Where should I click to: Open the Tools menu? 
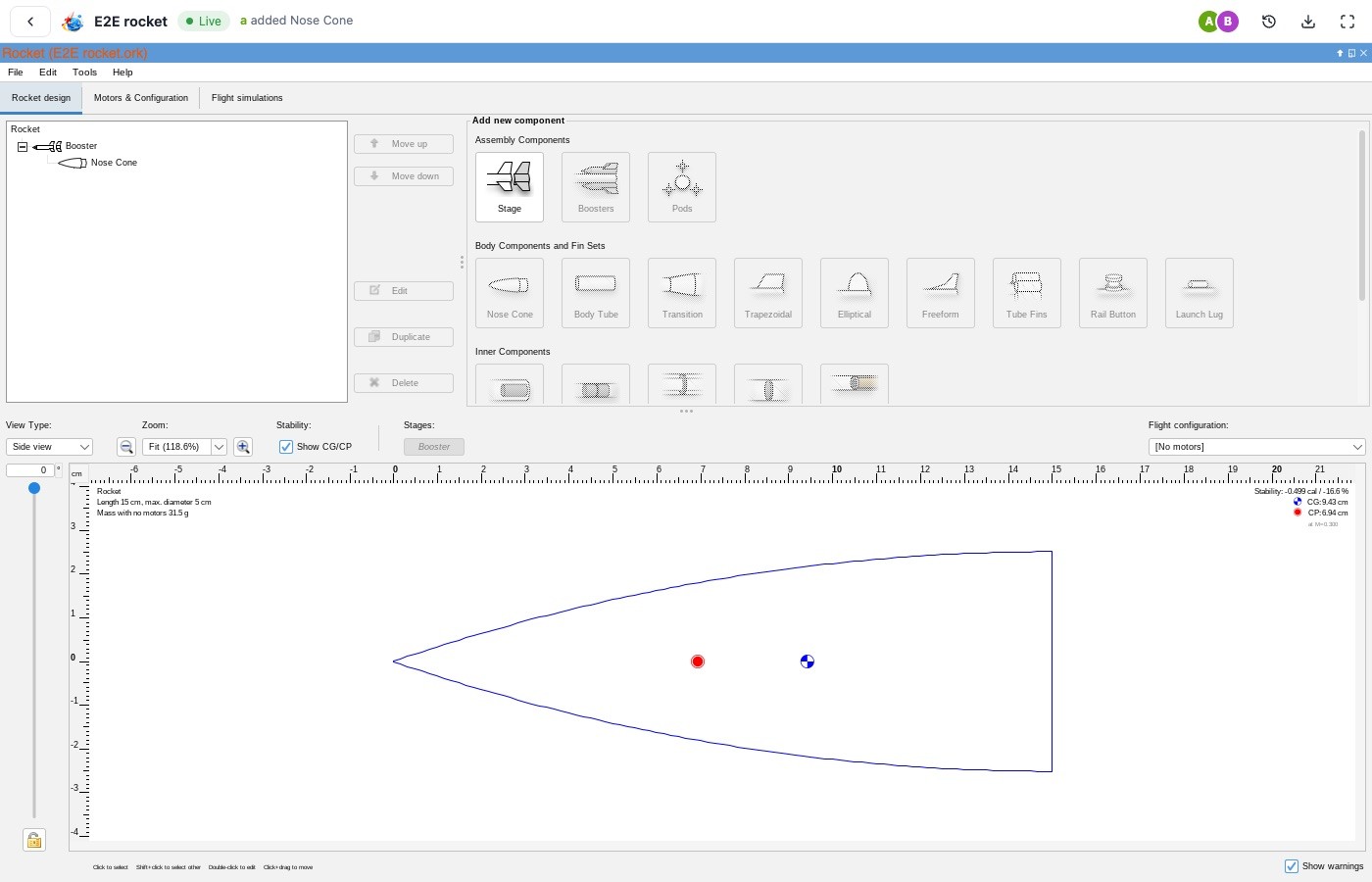coord(85,73)
